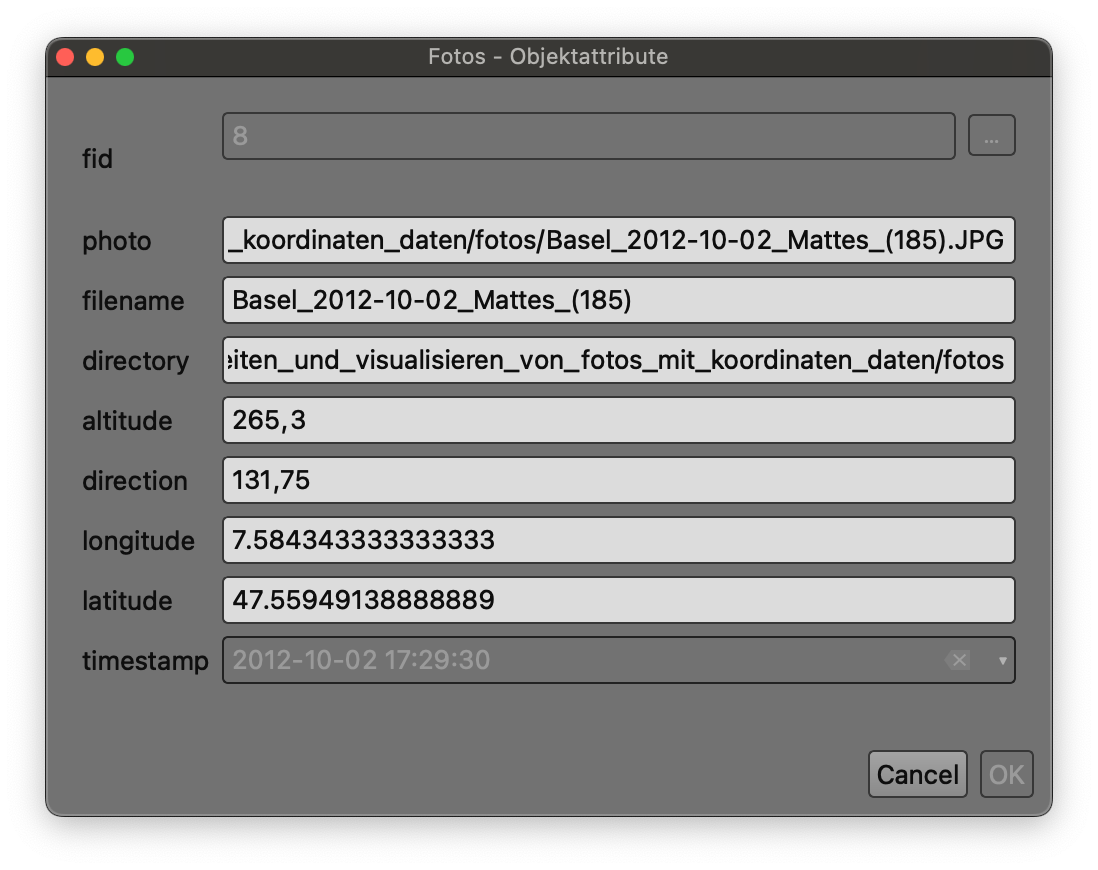The height and width of the screenshot is (870, 1098).
Task: Click the direction field showing 131,75
Action: (x=618, y=480)
